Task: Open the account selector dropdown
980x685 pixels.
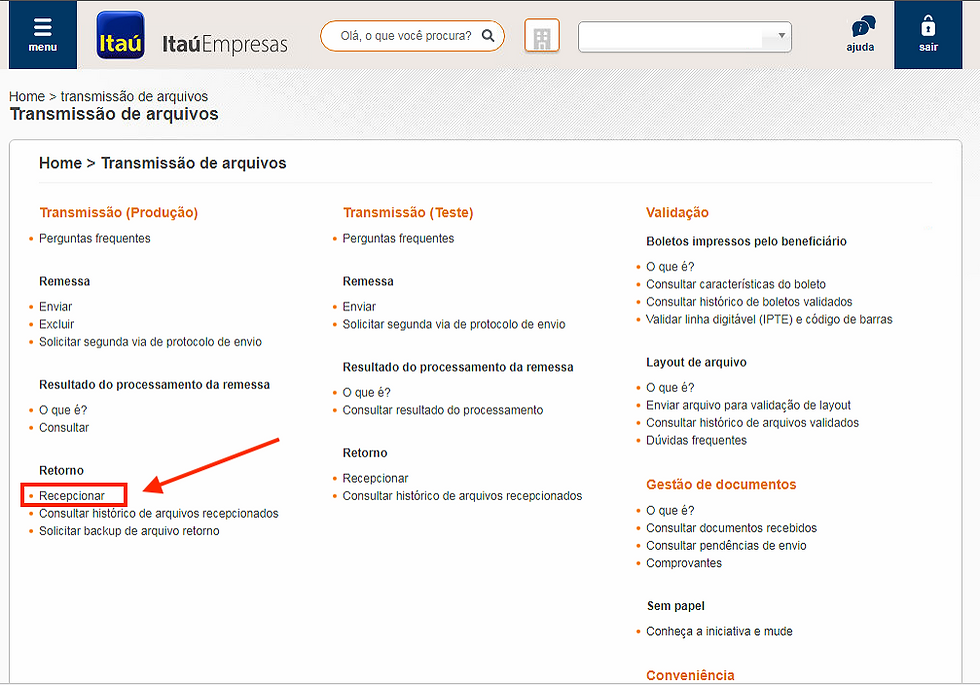Action: click(684, 37)
